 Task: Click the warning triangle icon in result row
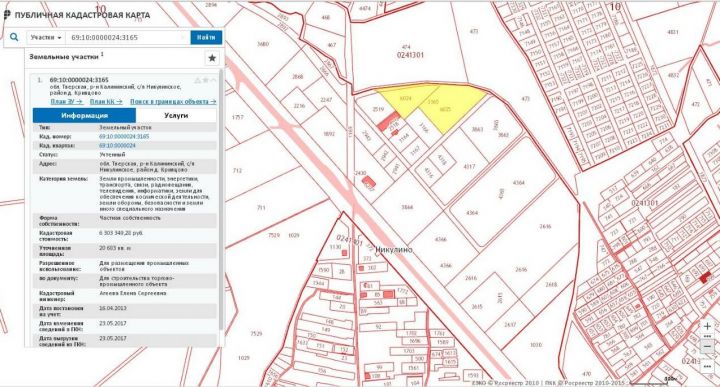coord(197,80)
